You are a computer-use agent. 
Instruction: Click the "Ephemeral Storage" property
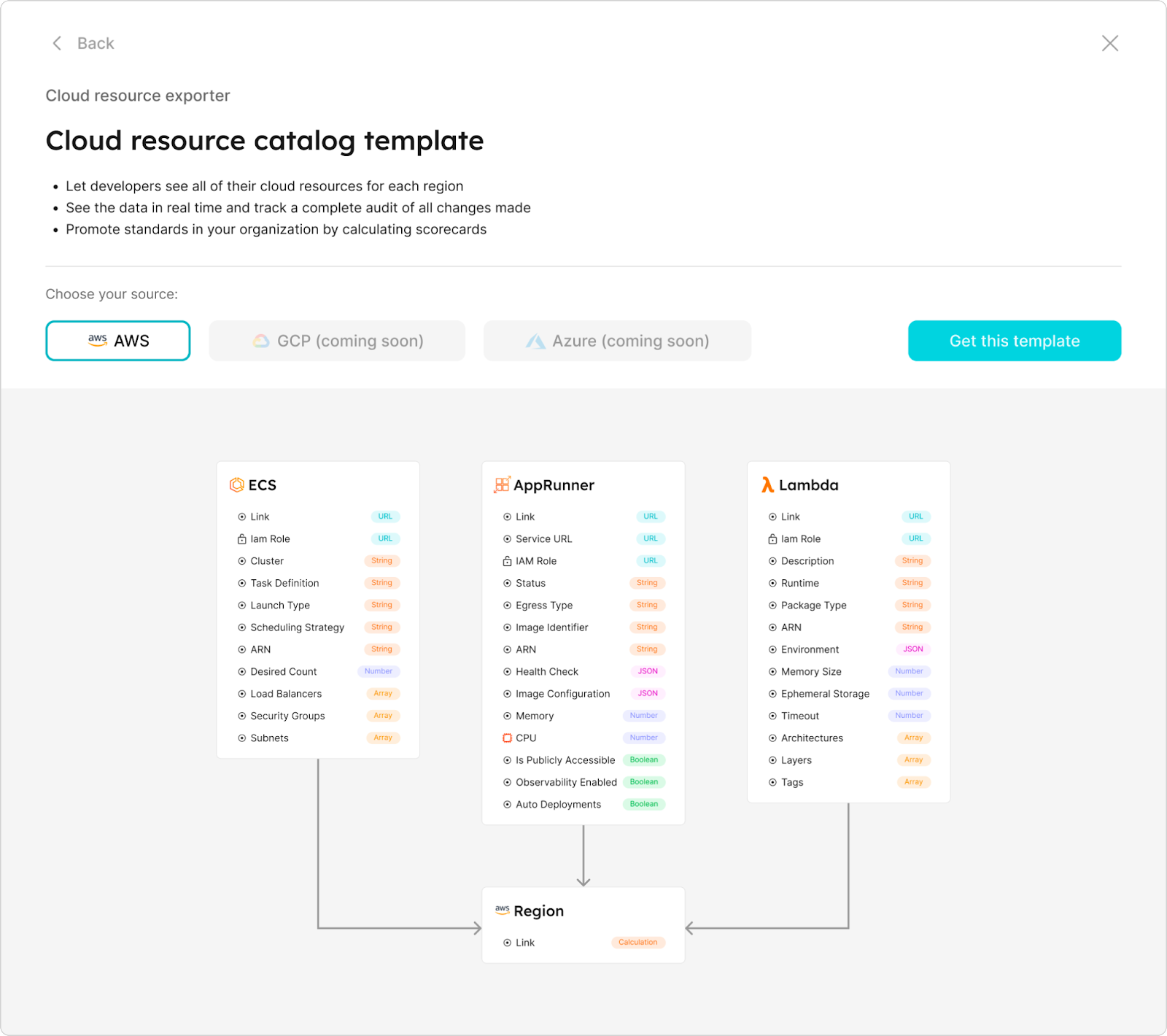pos(825,694)
